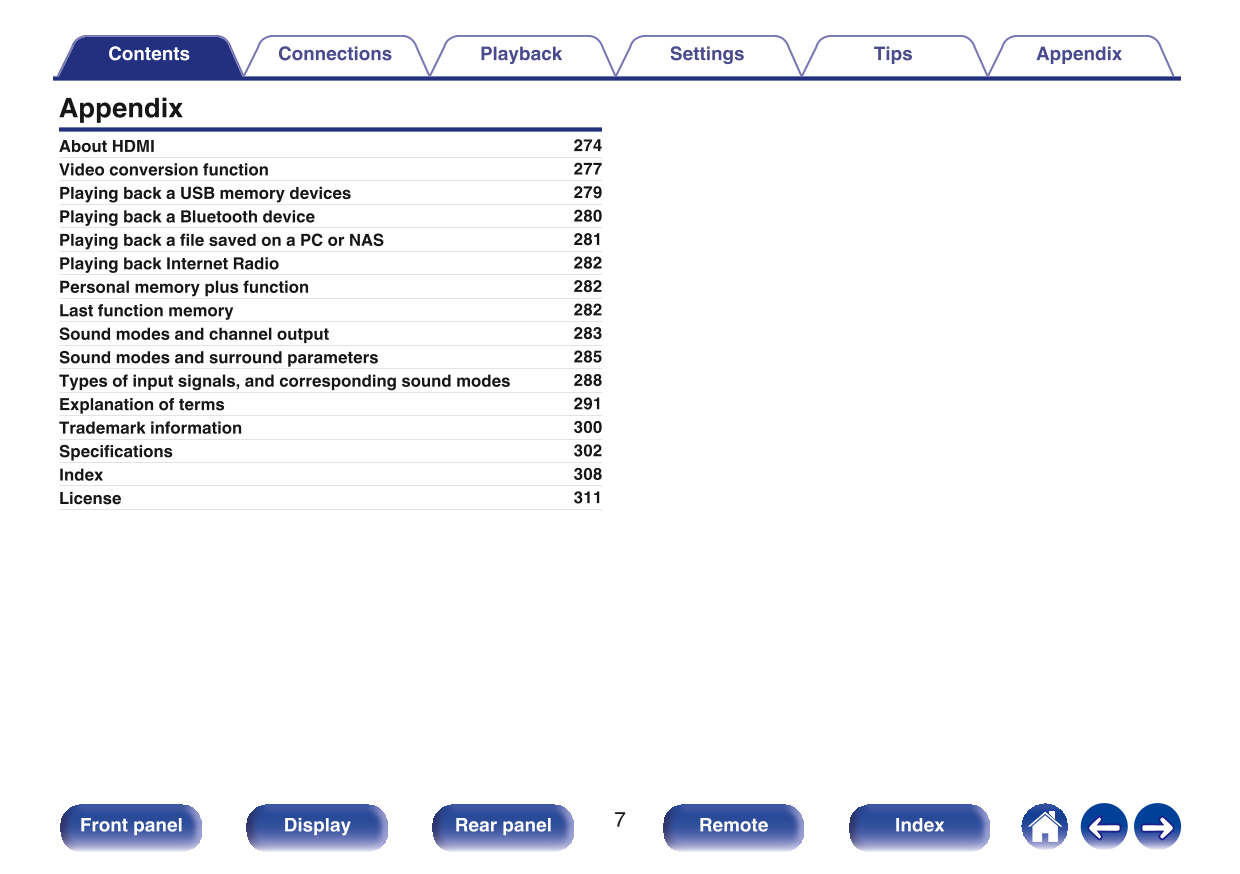
Task: Jump to Explanation of terms
Action: pos(142,405)
